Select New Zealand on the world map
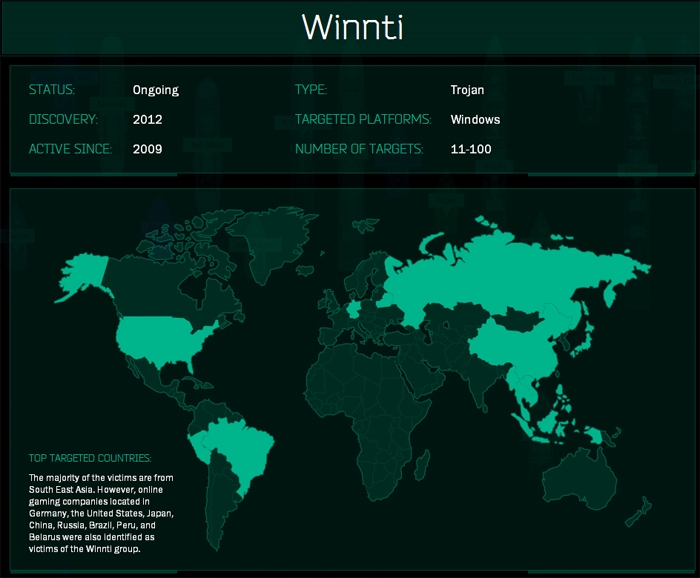This screenshot has width=700, height=578. 639,512
